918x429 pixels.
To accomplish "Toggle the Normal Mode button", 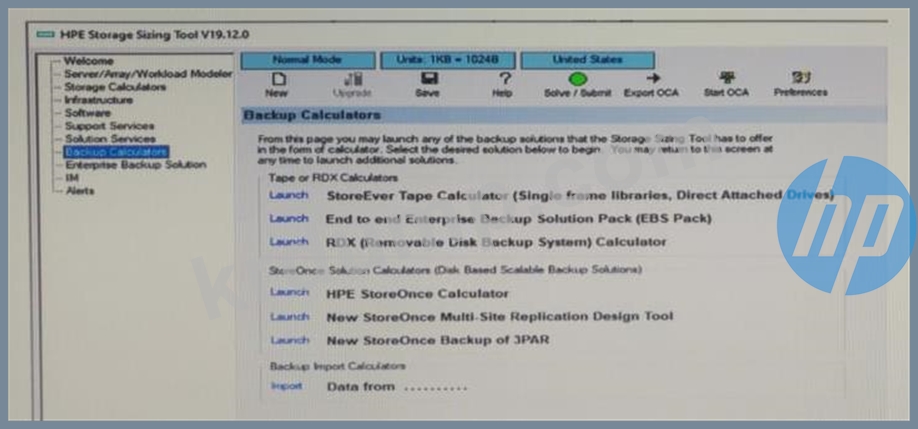I will coord(308,60).
